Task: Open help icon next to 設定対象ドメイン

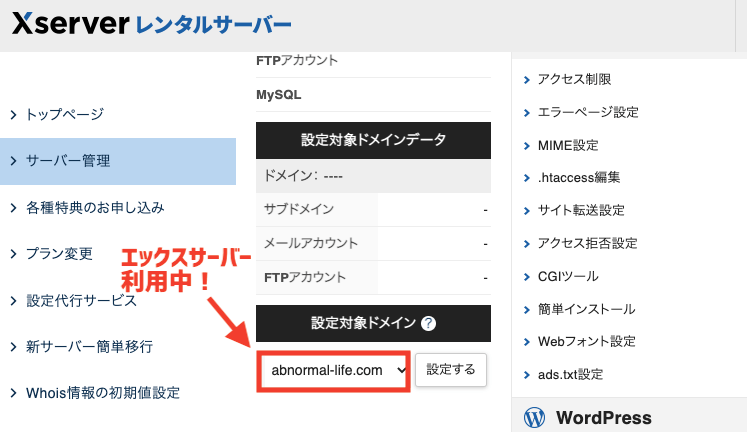Action: coord(428,323)
